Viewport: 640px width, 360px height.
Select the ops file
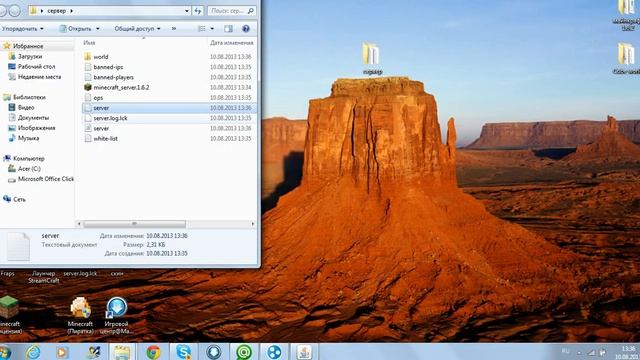[x=98, y=98]
